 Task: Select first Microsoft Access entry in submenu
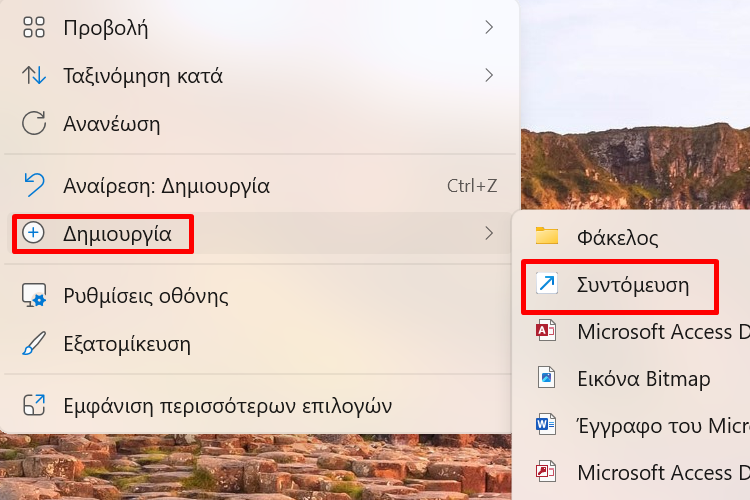pos(632,331)
